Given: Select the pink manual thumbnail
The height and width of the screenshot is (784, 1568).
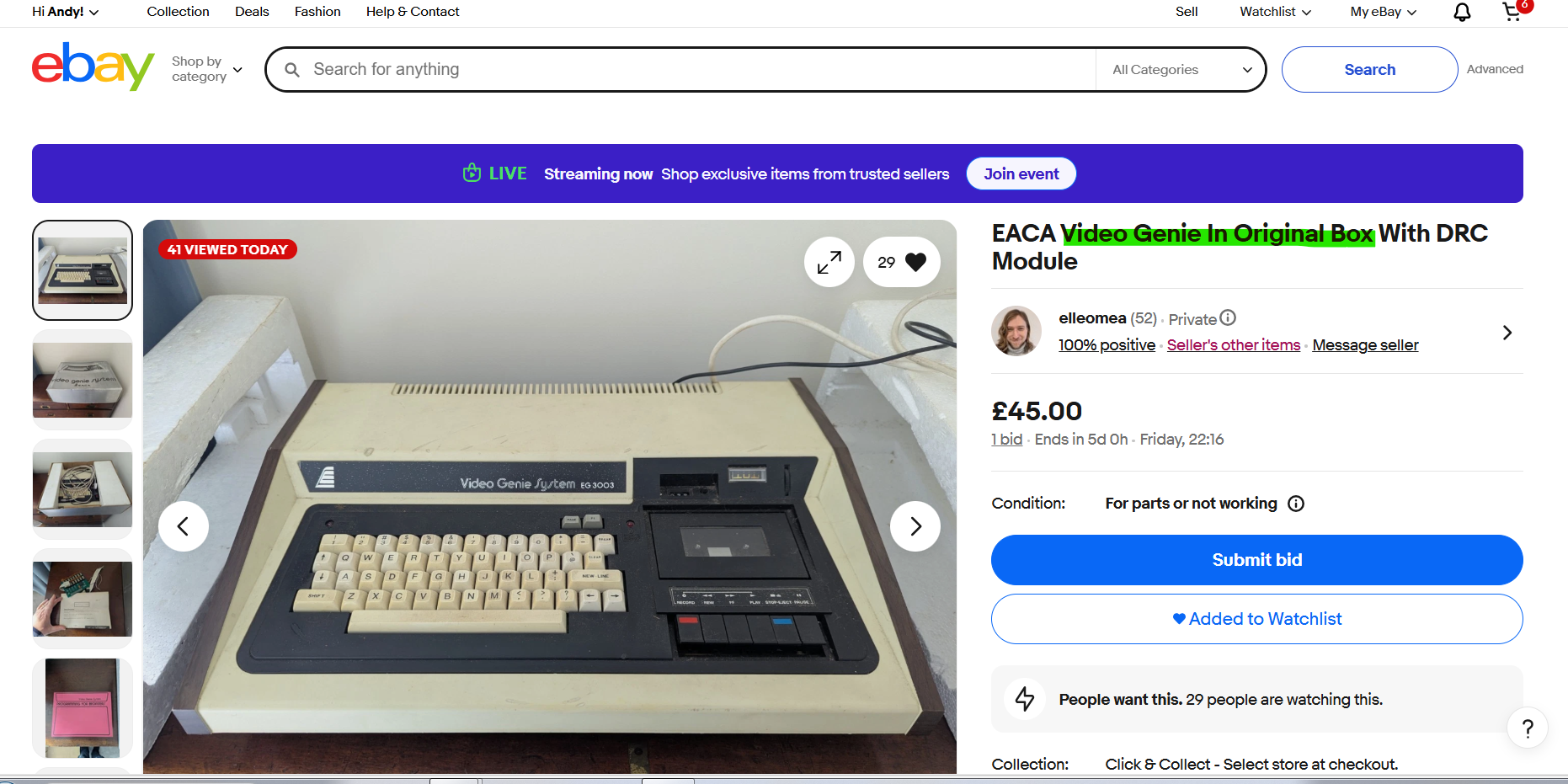Looking at the screenshot, I should (x=83, y=708).
